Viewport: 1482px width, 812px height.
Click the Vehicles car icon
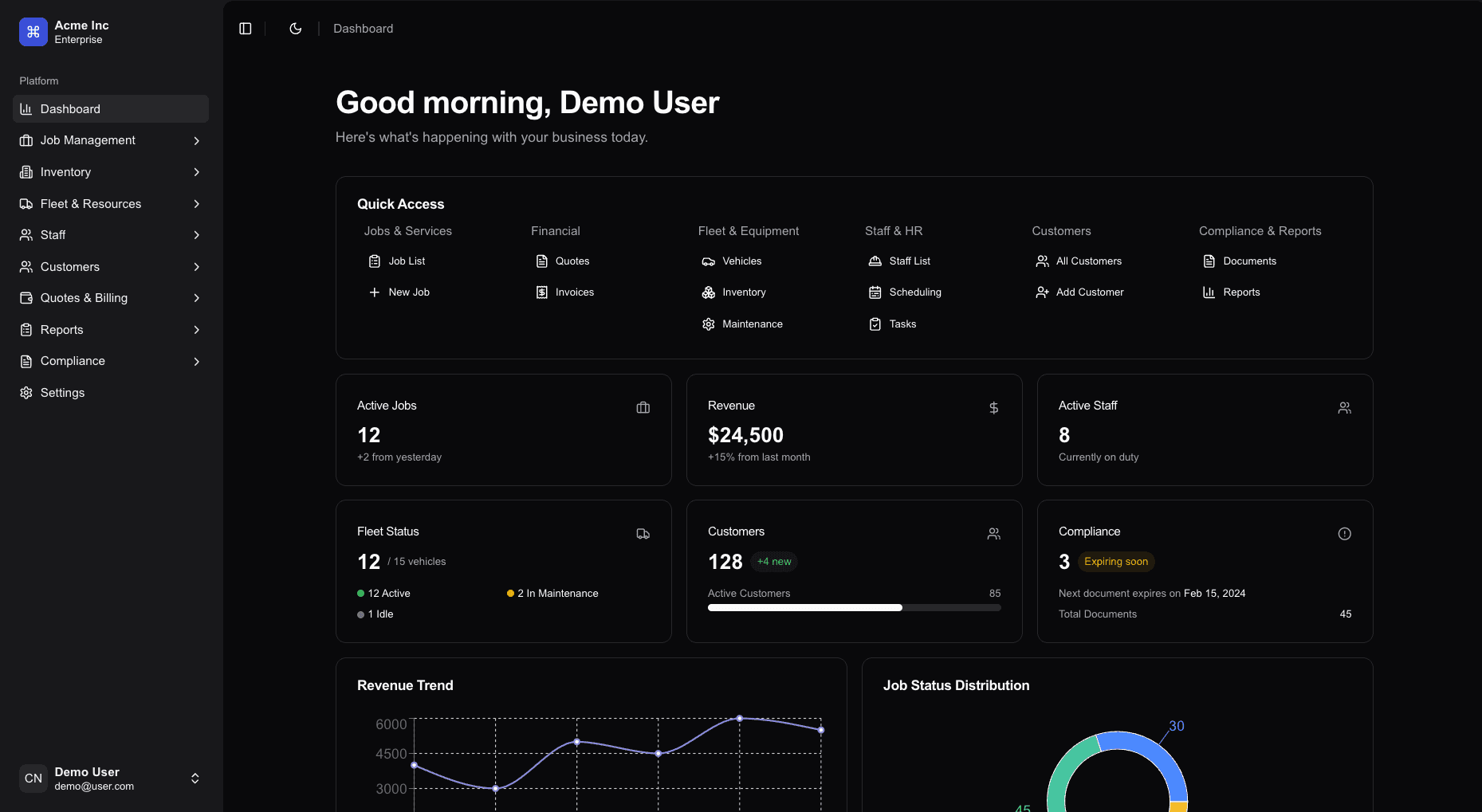click(709, 261)
